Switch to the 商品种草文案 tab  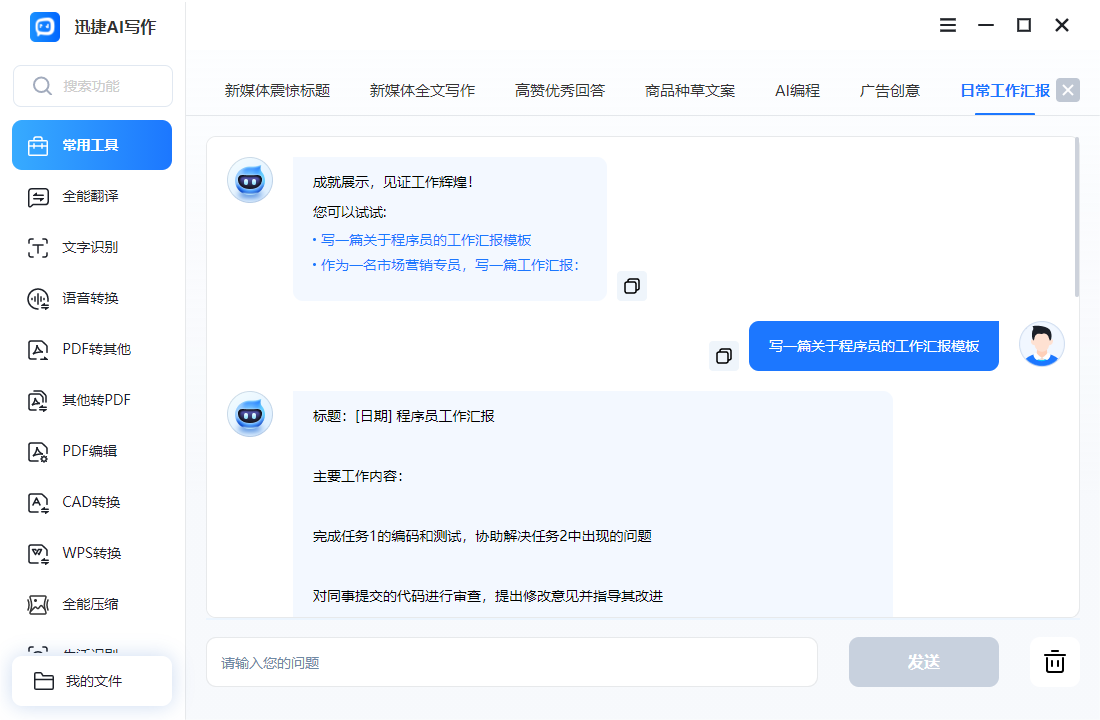[689, 89]
